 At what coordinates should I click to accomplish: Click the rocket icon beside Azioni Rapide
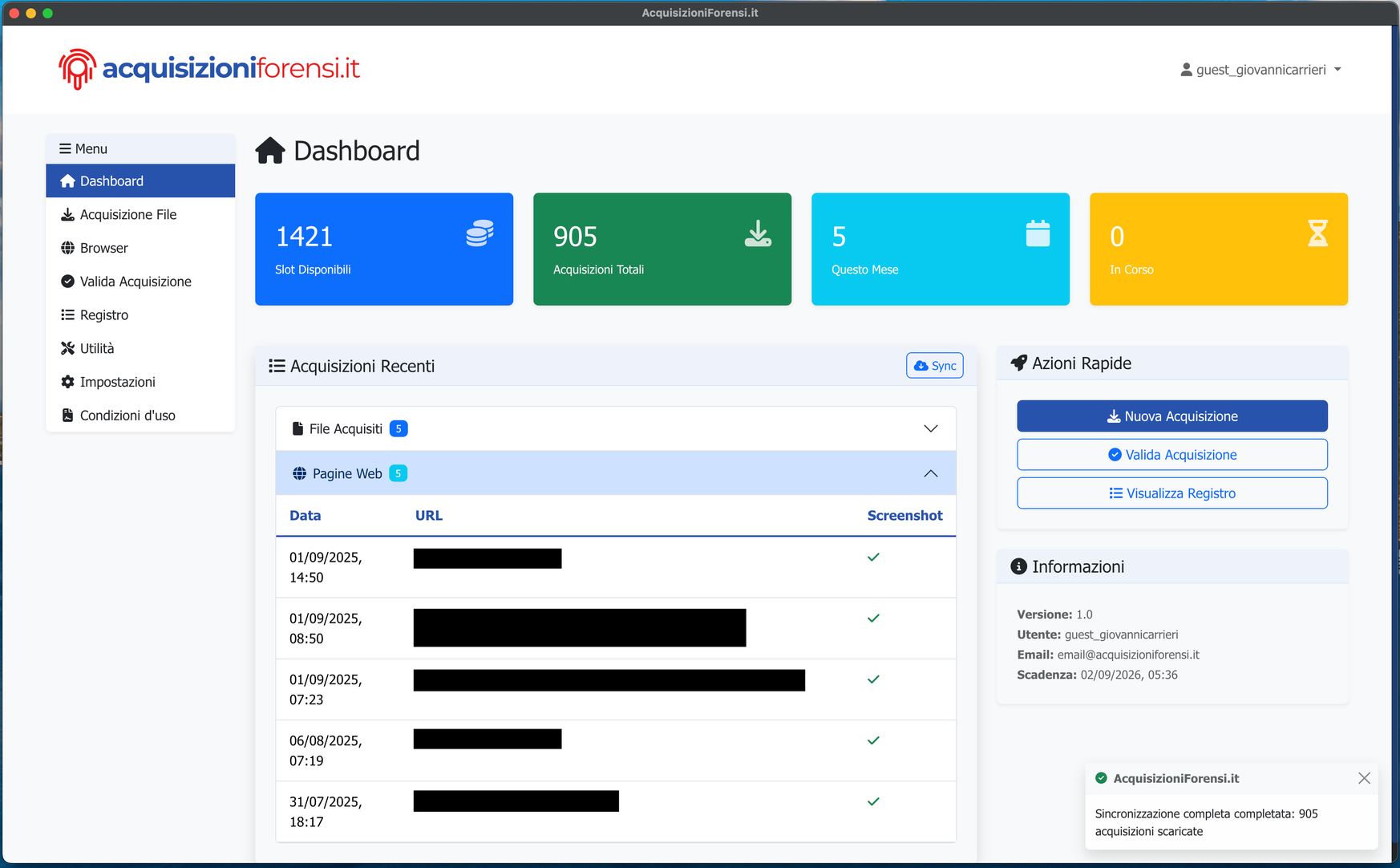[1018, 363]
